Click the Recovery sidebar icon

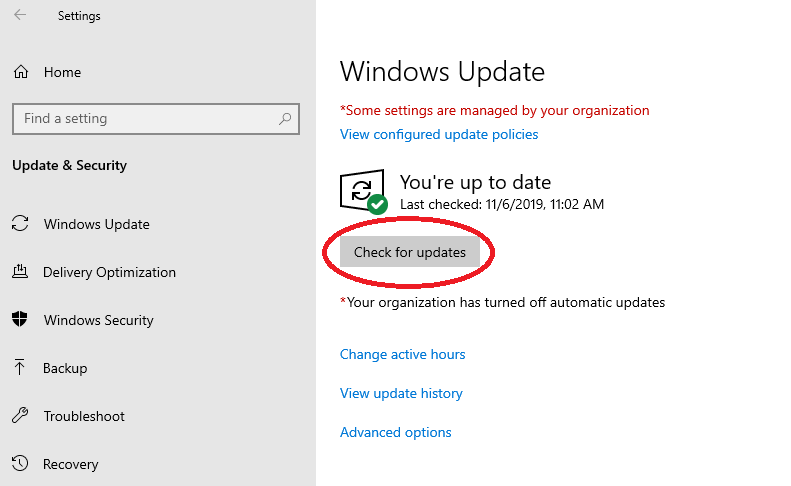click(20, 464)
